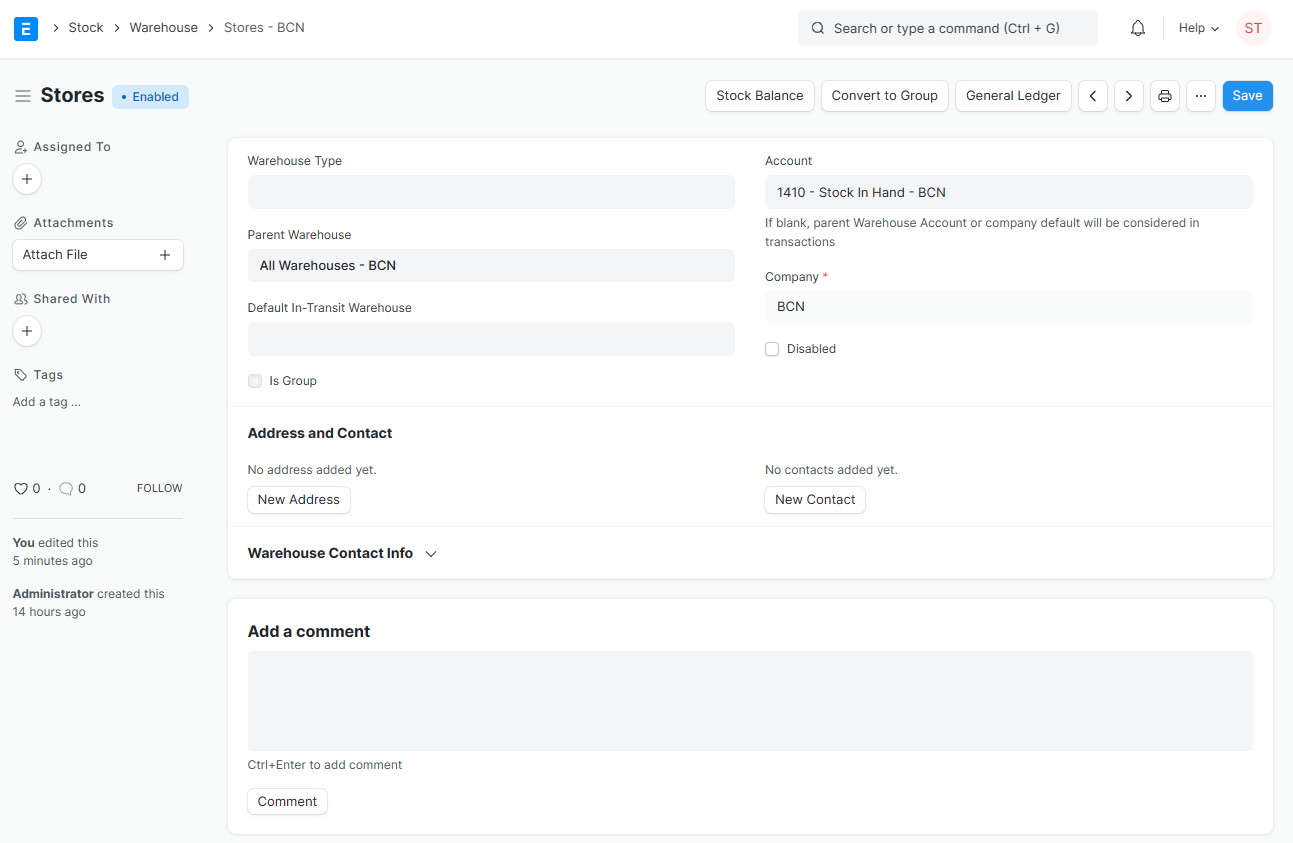The image size is (1293, 843).
Task: Save the Stores warehouse
Action: pyautogui.click(x=1247, y=95)
